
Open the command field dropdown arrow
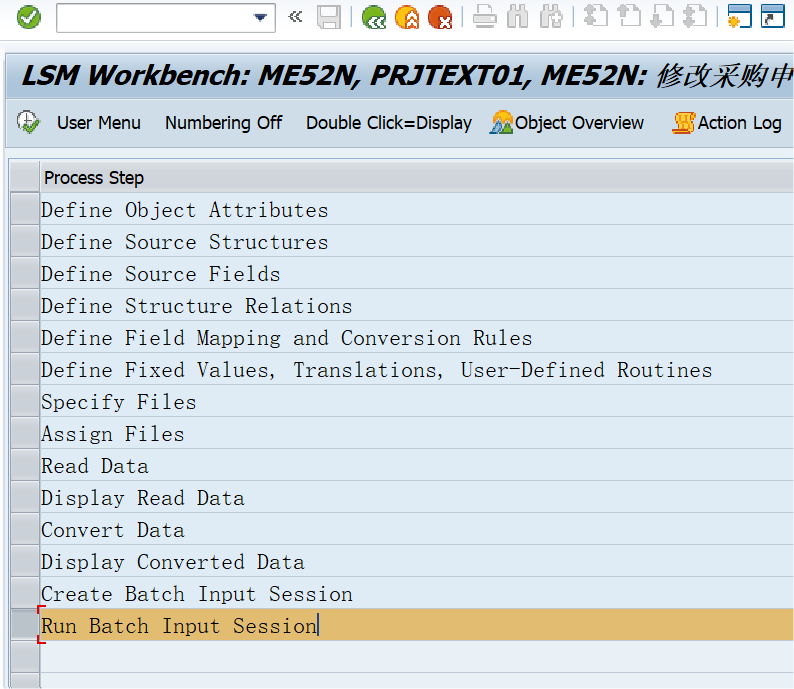click(260, 18)
